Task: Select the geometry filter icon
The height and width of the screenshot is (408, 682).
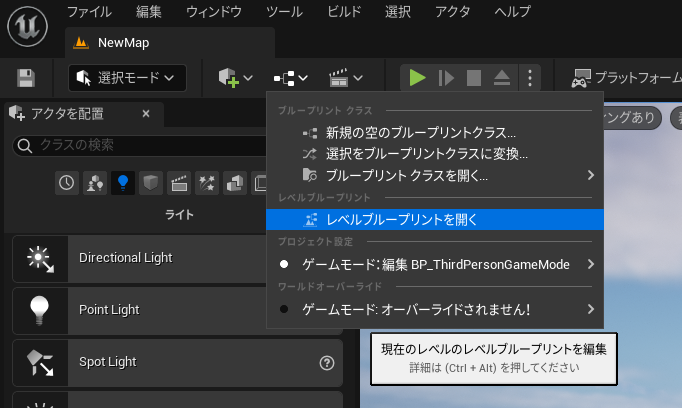Action: (235, 183)
